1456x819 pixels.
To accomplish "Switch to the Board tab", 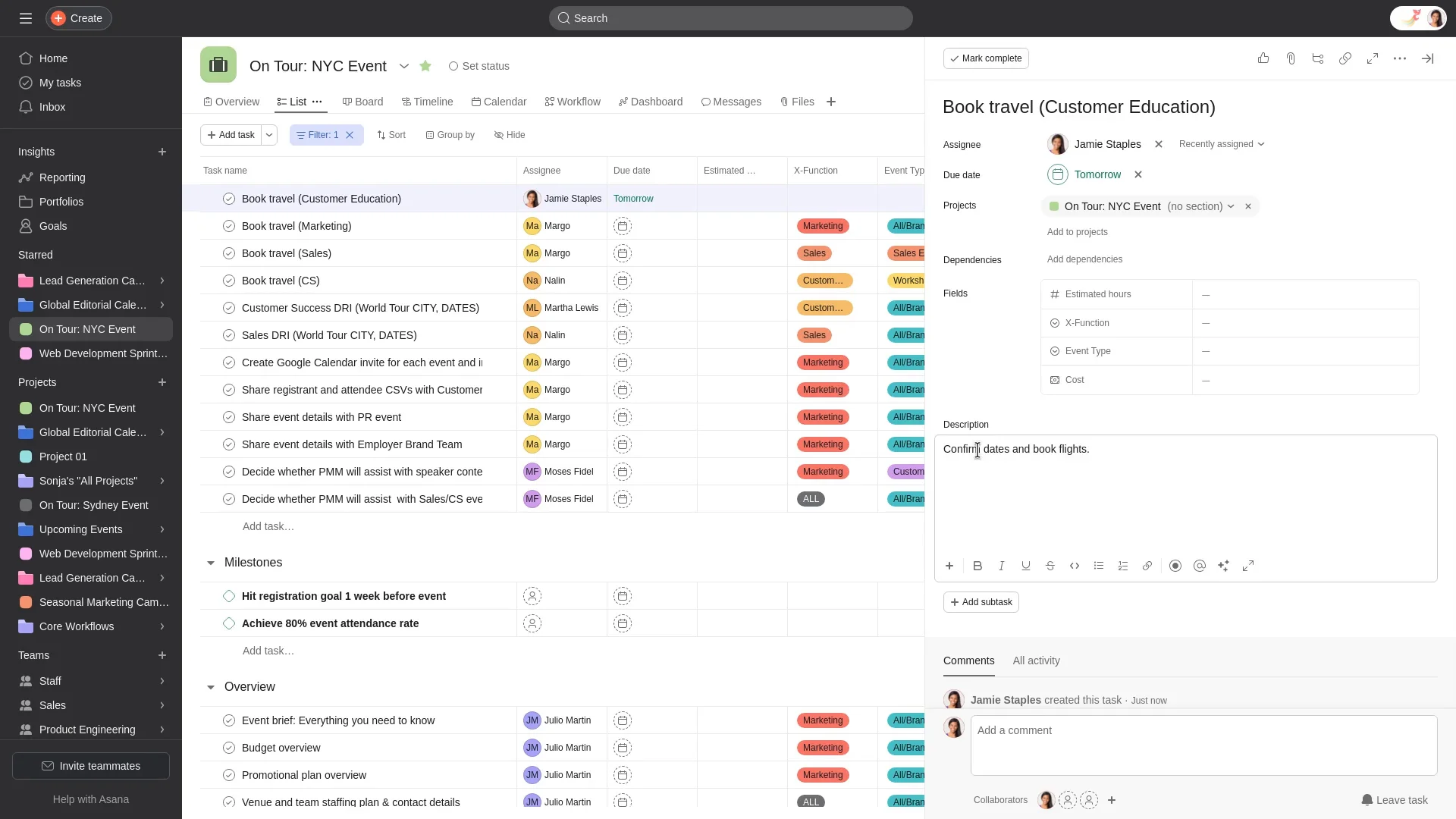I will pyautogui.click(x=363, y=101).
